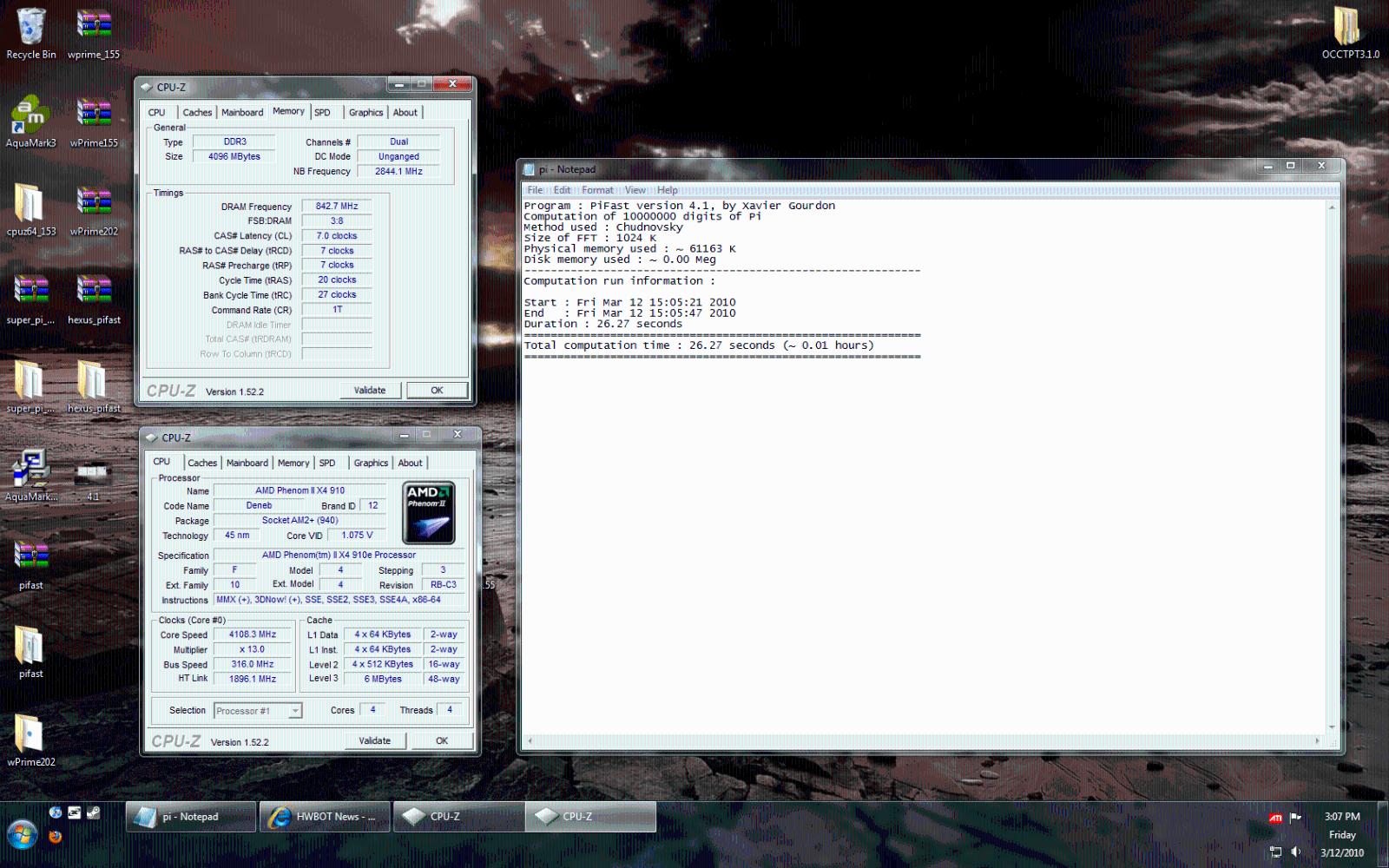The image size is (1389, 868).
Task: Launch Firefox from the quick launch area
Action: [x=56, y=837]
